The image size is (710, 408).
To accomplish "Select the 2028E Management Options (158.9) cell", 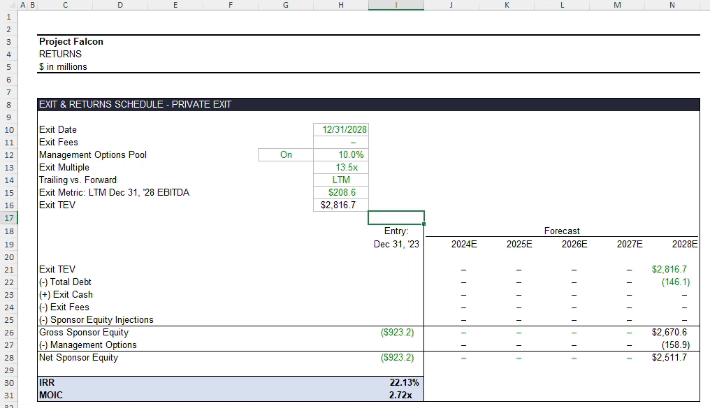I will (x=672, y=344).
